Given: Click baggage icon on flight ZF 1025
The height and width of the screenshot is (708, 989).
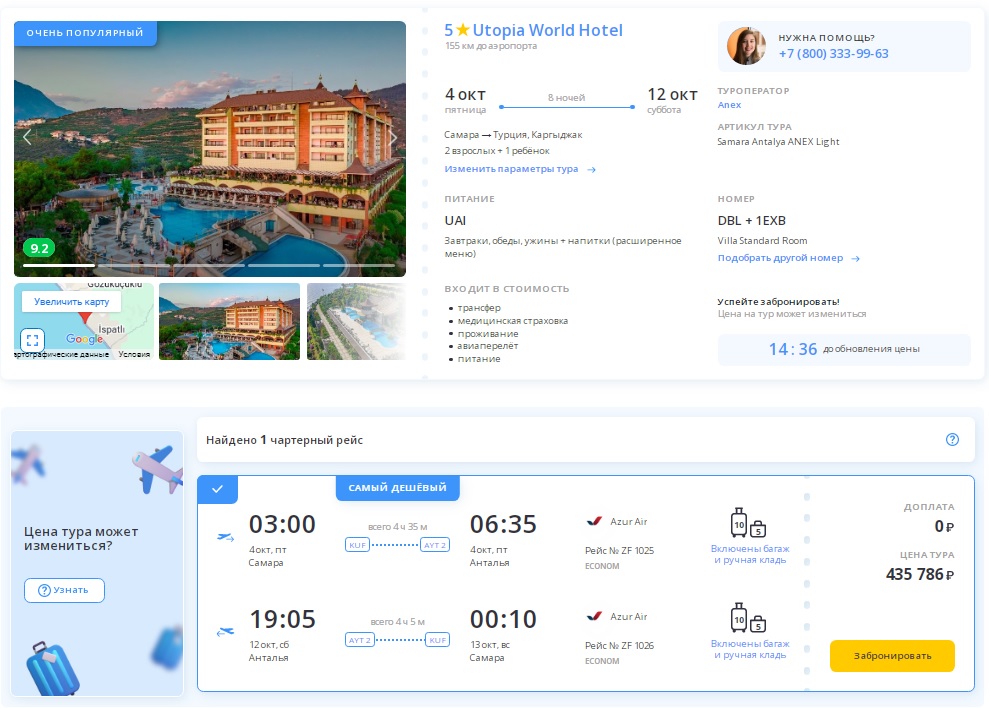Looking at the screenshot, I should [748, 523].
